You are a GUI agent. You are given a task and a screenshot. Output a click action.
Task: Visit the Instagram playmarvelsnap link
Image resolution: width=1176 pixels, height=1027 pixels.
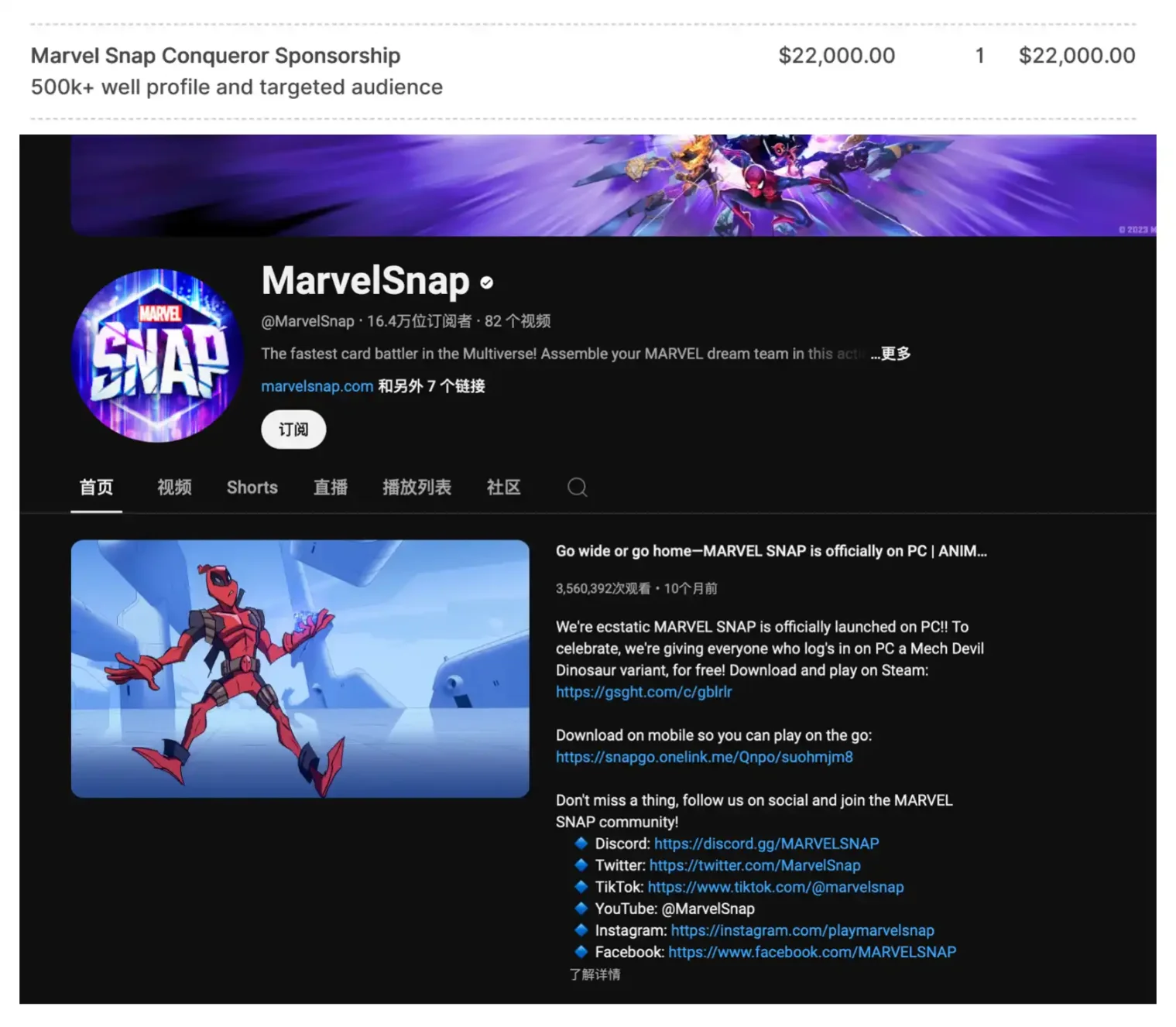[803, 930]
